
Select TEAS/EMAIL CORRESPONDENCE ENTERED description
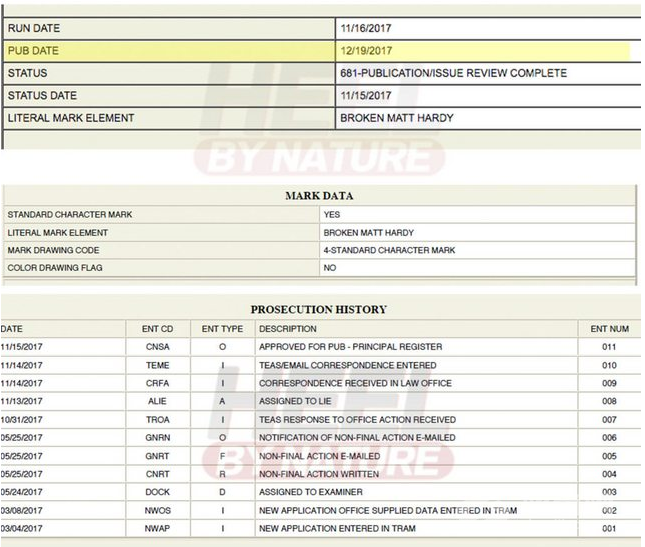point(348,365)
